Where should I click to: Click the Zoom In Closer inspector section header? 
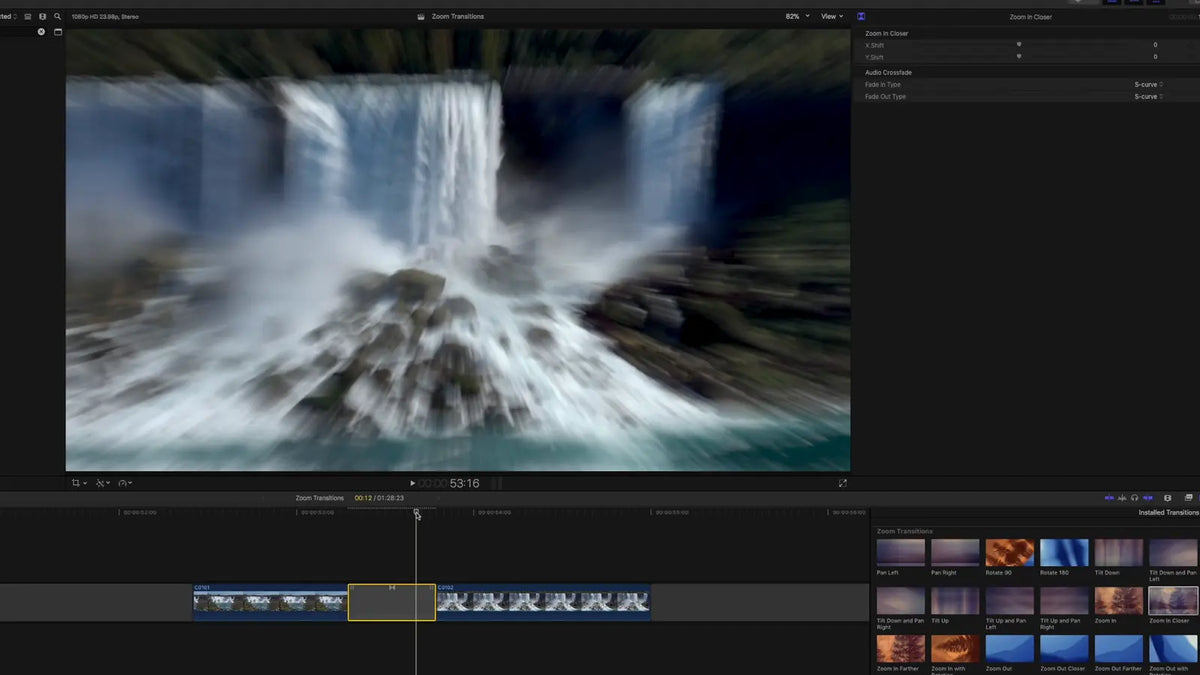click(886, 33)
